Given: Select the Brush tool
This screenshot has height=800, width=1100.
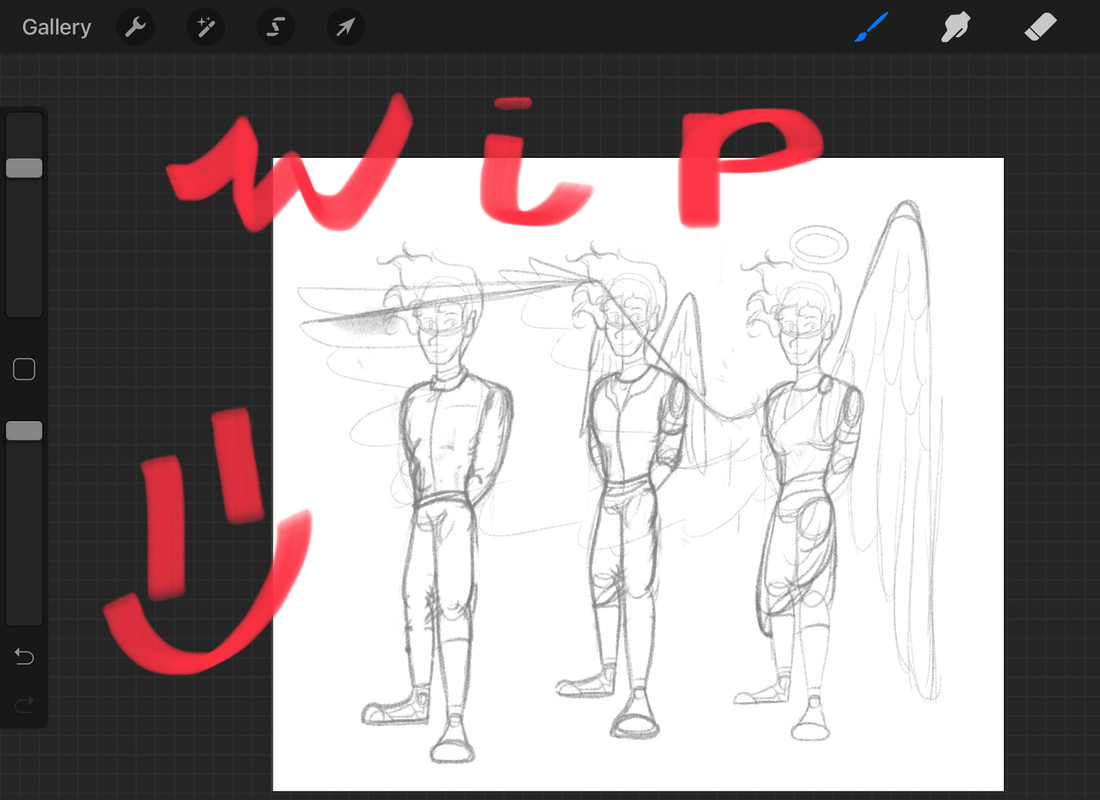Looking at the screenshot, I should (x=871, y=27).
